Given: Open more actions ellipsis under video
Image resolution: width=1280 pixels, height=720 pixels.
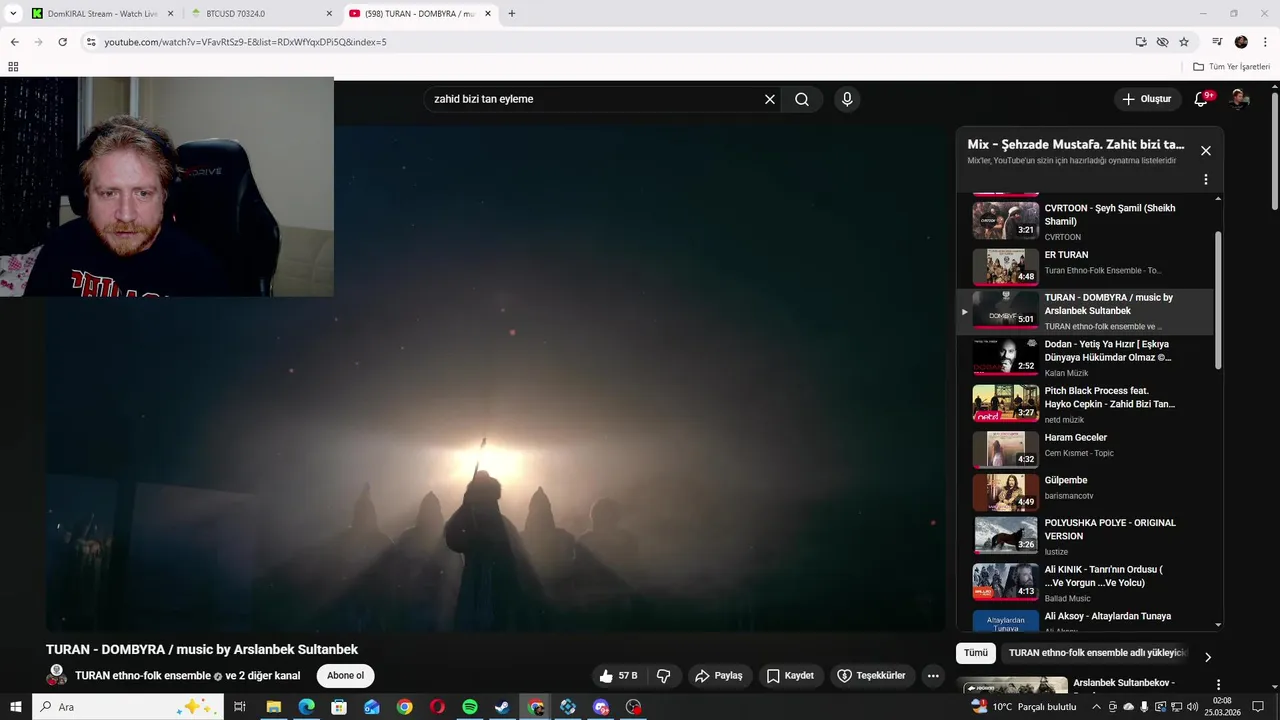Looking at the screenshot, I should point(933,676).
